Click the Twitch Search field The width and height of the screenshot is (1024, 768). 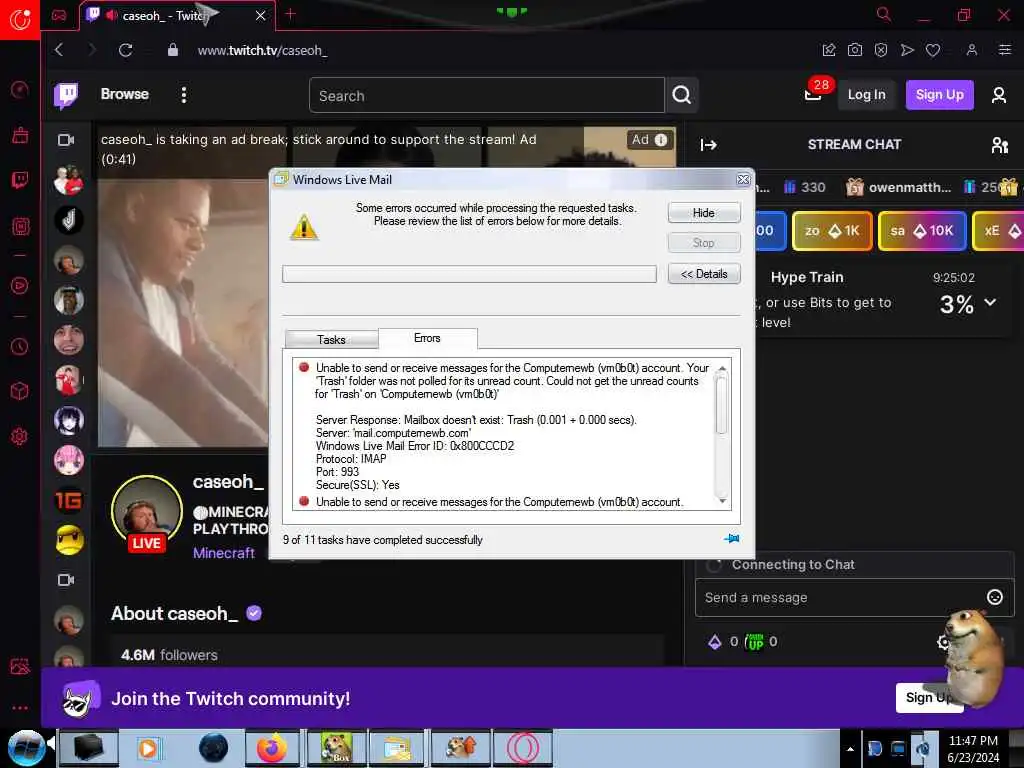[487, 95]
